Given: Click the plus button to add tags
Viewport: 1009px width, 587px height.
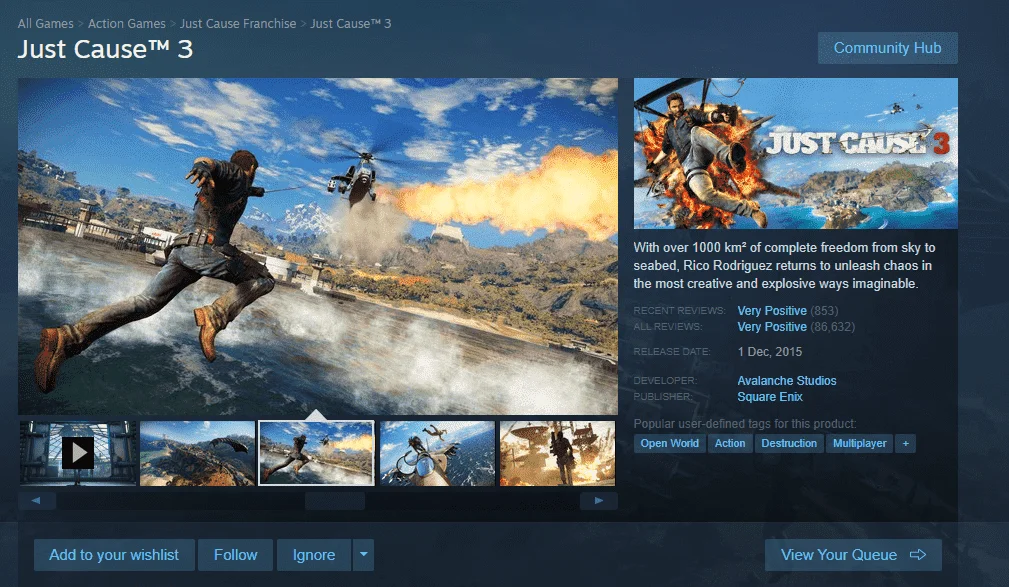Looking at the screenshot, I should coord(905,443).
